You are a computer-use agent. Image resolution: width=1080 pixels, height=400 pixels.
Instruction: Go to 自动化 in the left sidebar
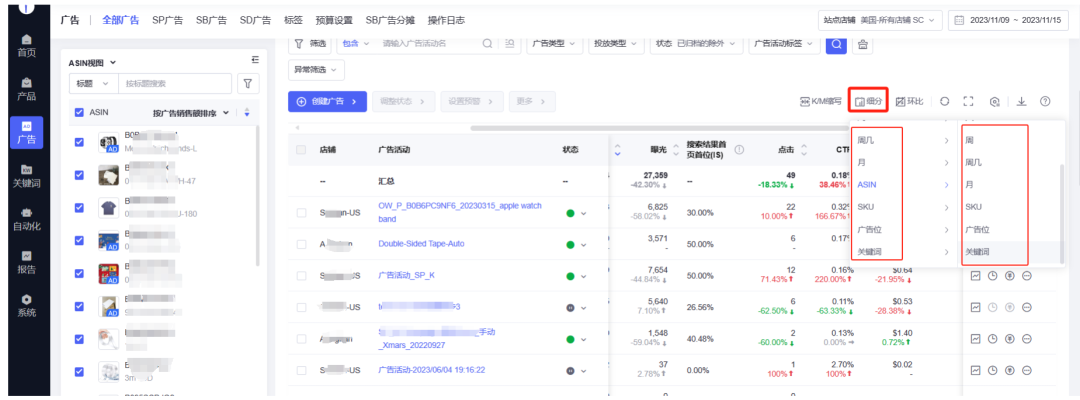(25, 219)
